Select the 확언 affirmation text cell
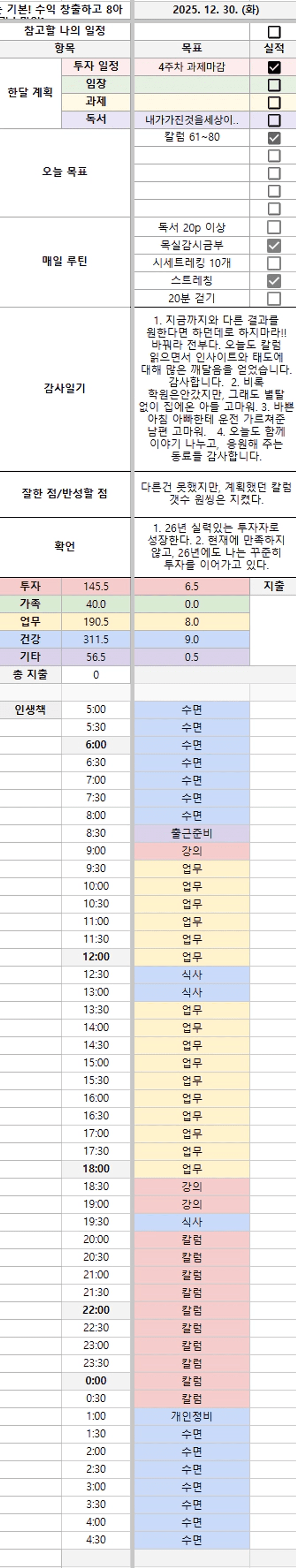 pos(215,546)
